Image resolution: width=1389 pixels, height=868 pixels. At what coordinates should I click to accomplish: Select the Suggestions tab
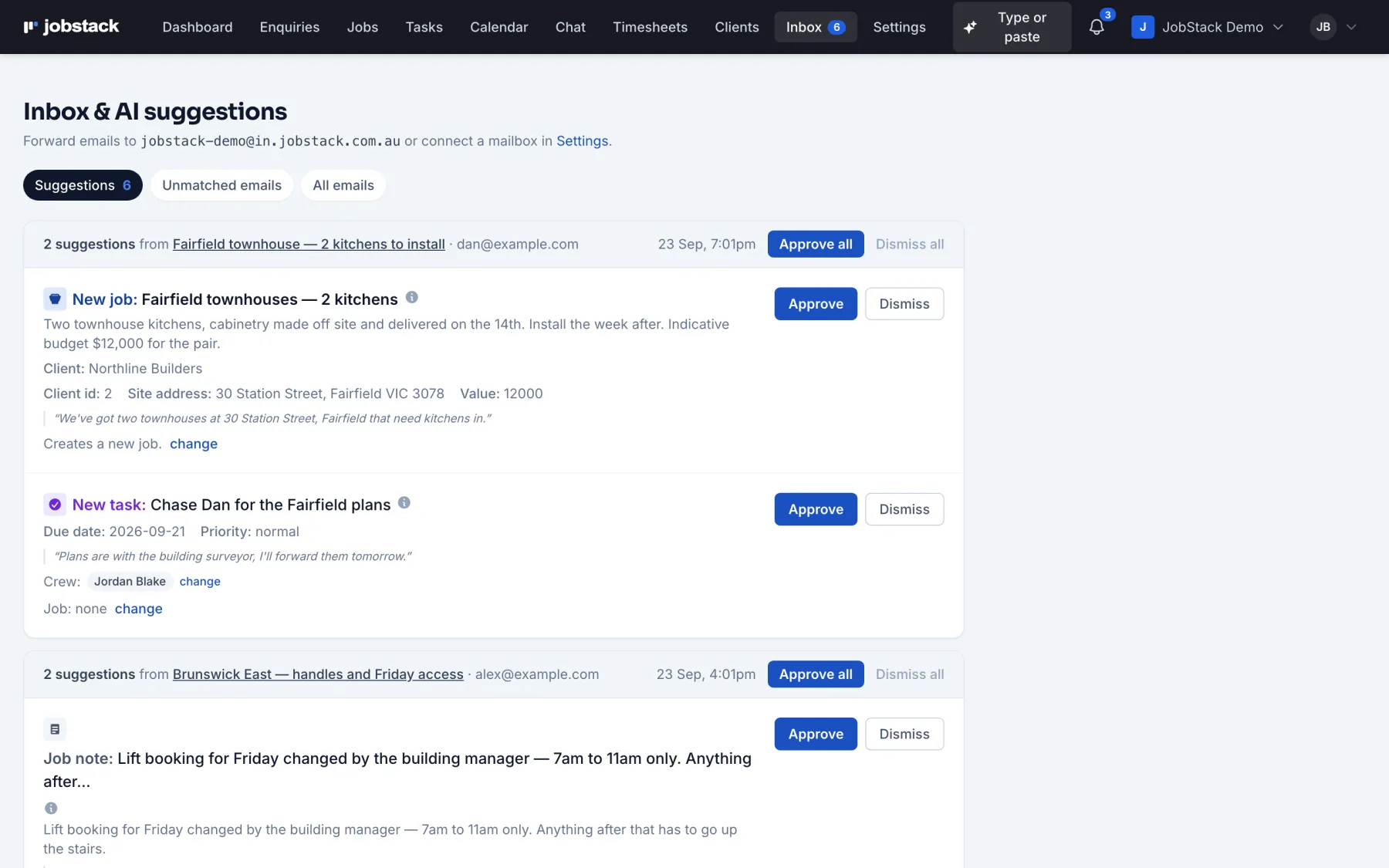point(83,185)
